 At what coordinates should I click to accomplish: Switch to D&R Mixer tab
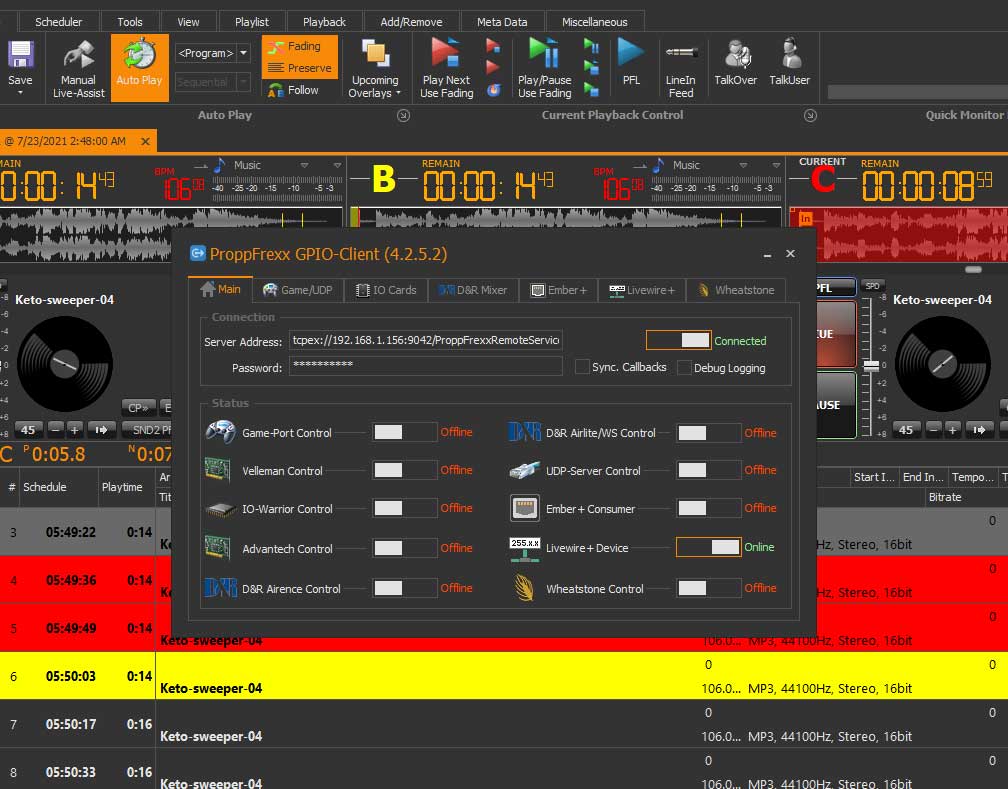point(473,290)
